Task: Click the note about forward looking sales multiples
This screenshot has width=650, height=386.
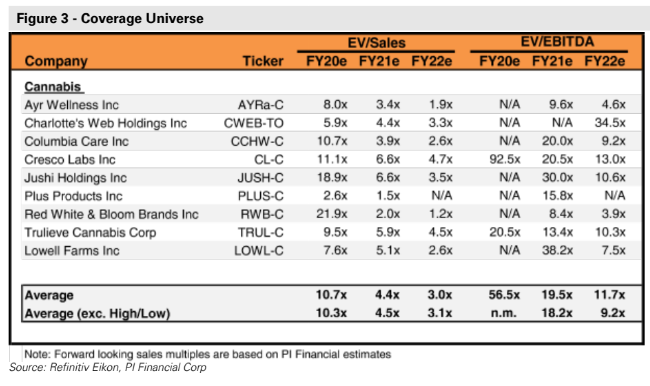Action: click(x=208, y=354)
